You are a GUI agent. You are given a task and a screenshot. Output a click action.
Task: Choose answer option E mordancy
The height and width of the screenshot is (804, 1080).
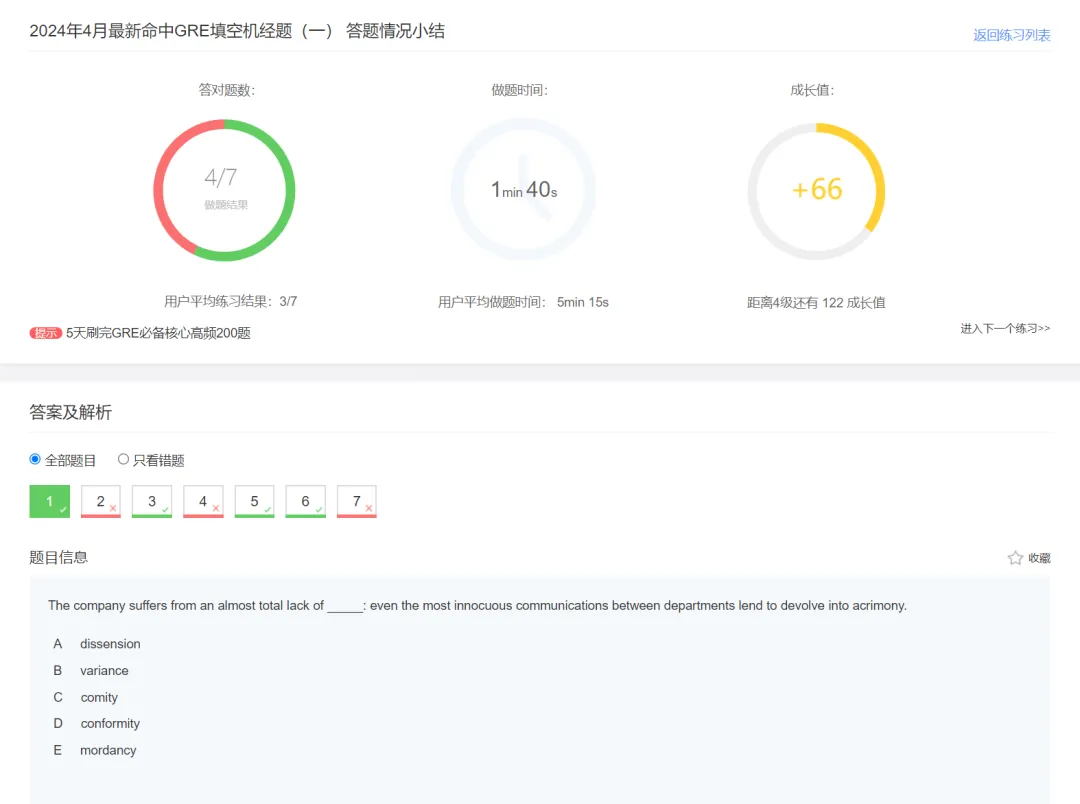(108, 750)
